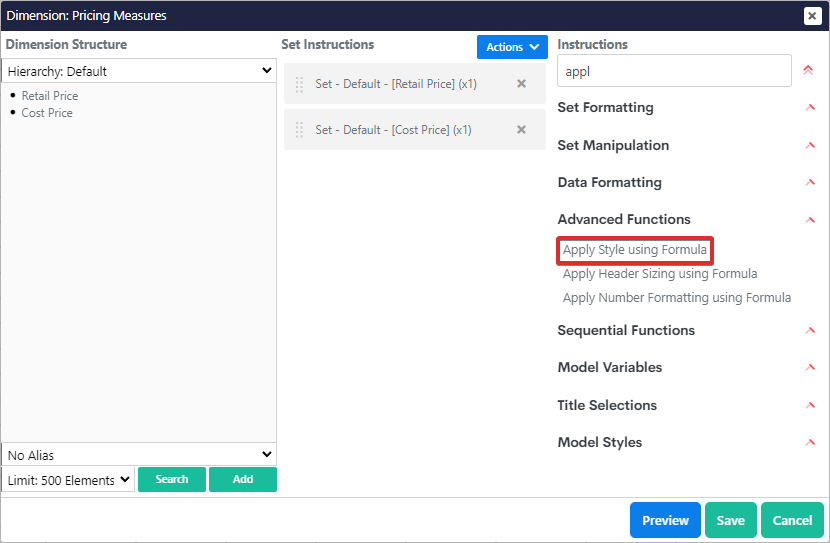The width and height of the screenshot is (830, 543).
Task: Open the No Alias dropdown
Action: point(139,455)
